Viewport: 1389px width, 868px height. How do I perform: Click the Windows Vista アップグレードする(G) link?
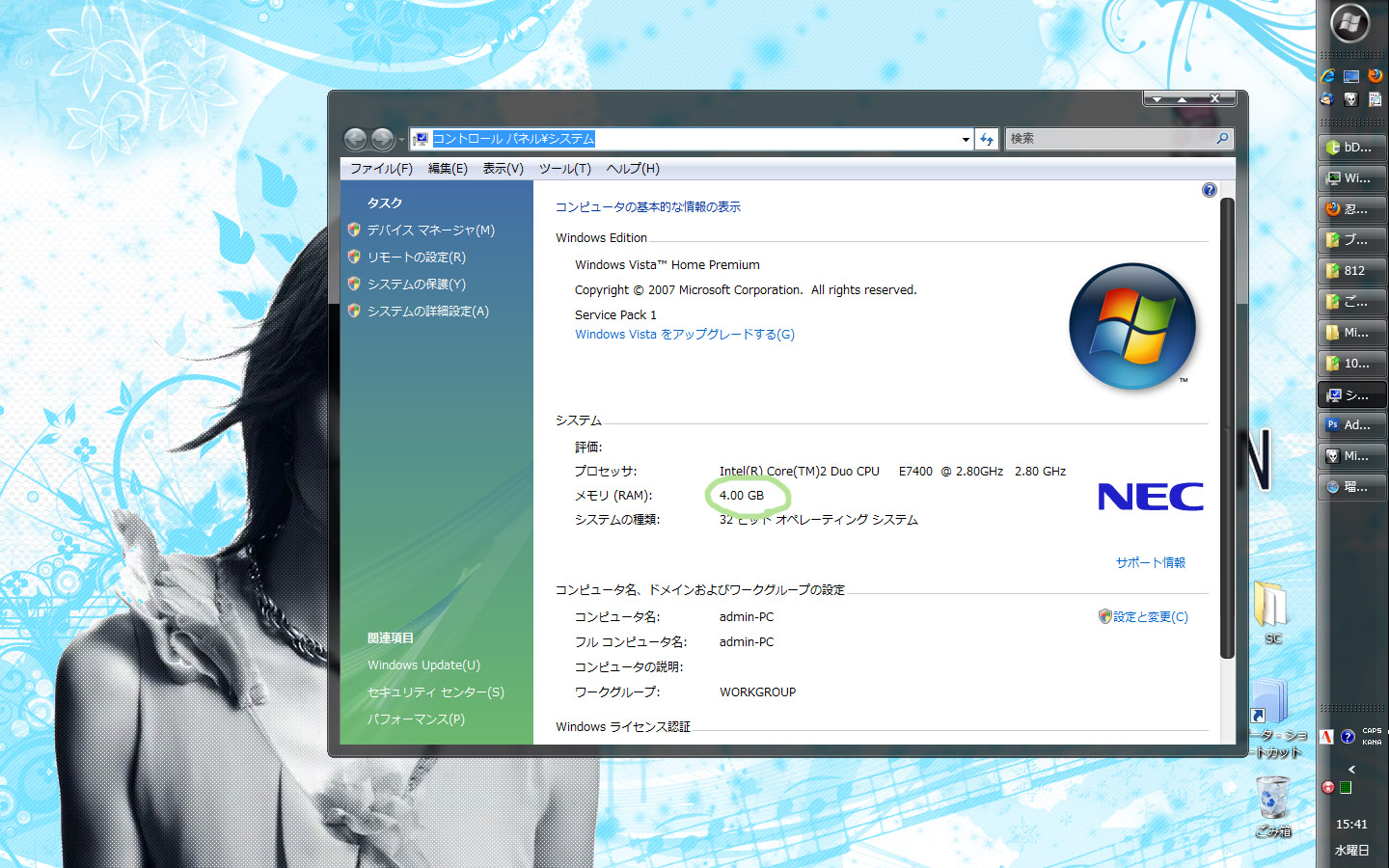click(685, 335)
